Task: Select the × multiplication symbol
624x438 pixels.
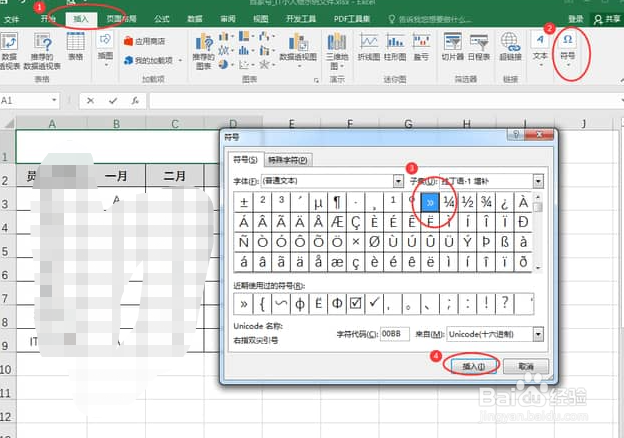Action: [356, 241]
